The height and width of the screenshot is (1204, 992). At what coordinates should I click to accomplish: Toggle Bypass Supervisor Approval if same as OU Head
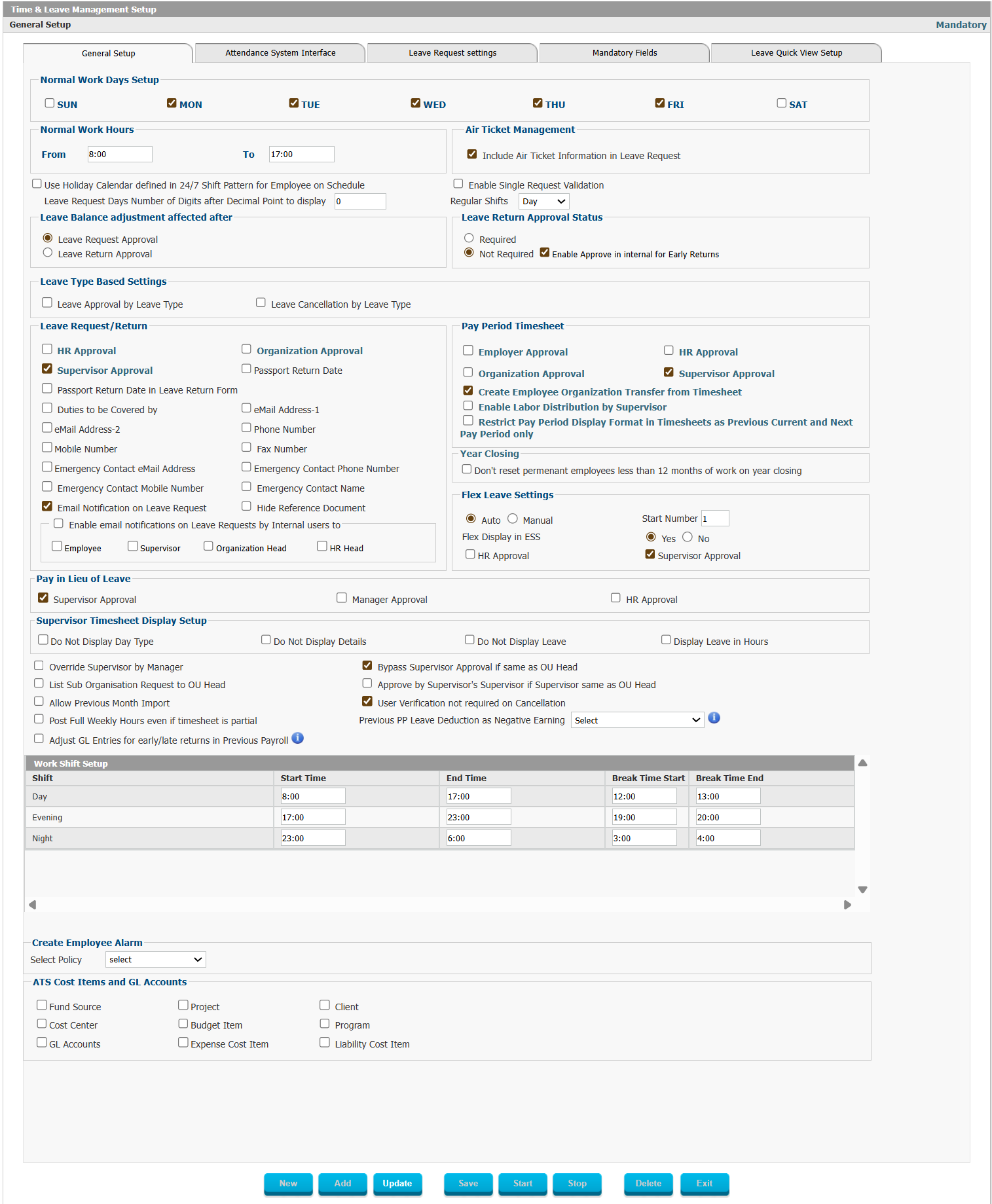tap(367, 665)
